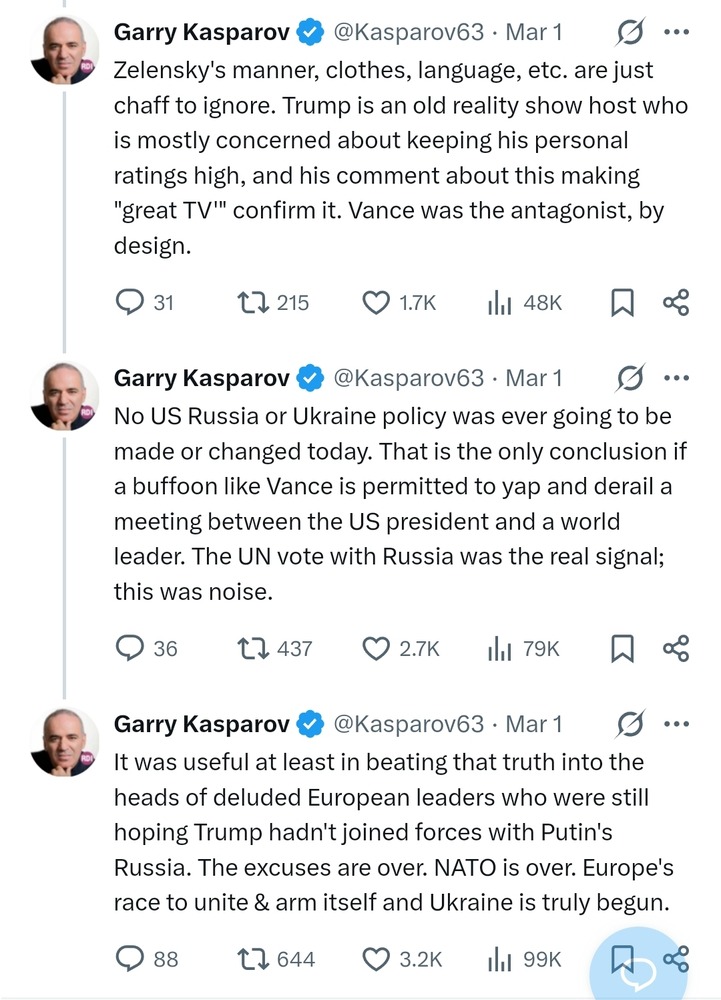This screenshot has height=1000, width=721.
Task: Bookmark the first Kasparov tweet
Action: pos(622,303)
